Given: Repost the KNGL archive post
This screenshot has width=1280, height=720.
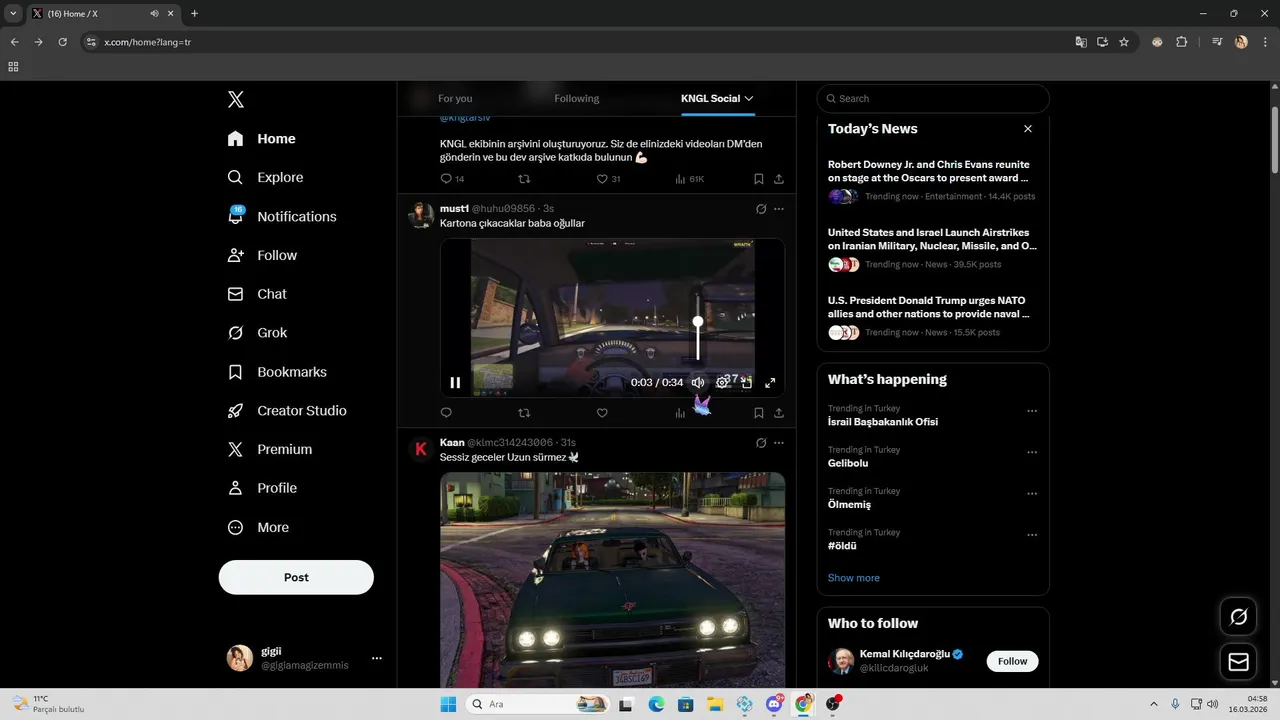Looking at the screenshot, I should coord(524,179).
